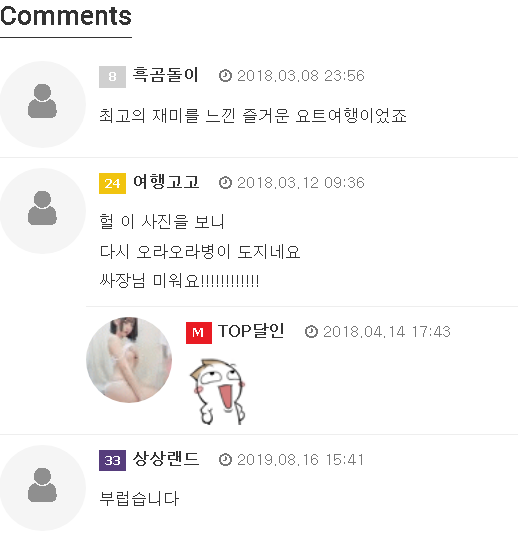The image size is (518, 533).
Task: Click the red M badge
Action: click(x=199, y=333)
